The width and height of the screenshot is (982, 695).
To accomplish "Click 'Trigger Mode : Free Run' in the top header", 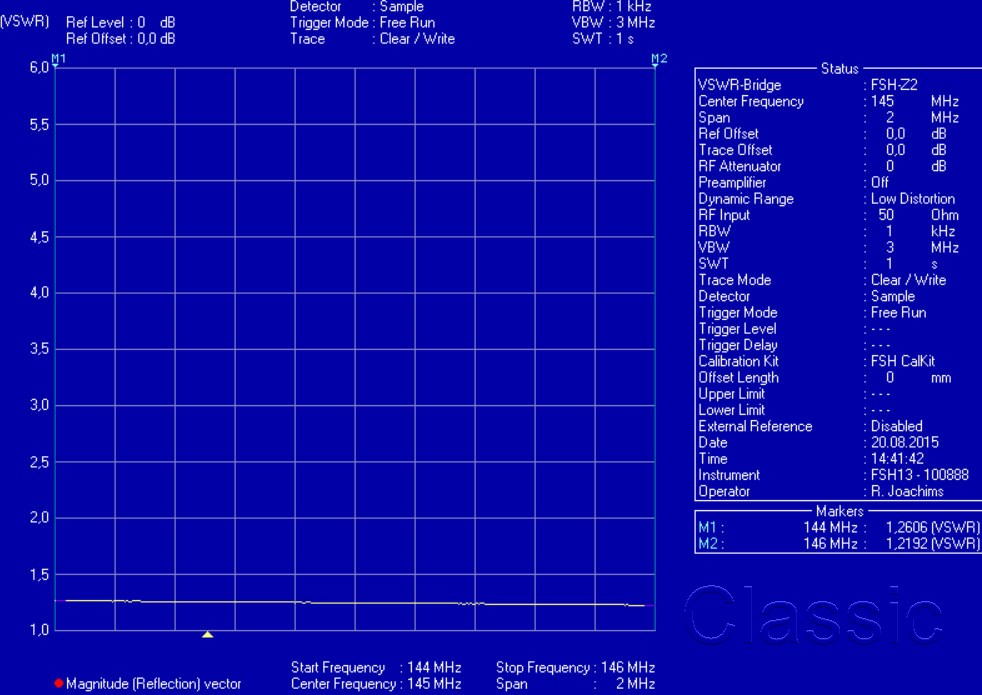I will tap(362, 23).
